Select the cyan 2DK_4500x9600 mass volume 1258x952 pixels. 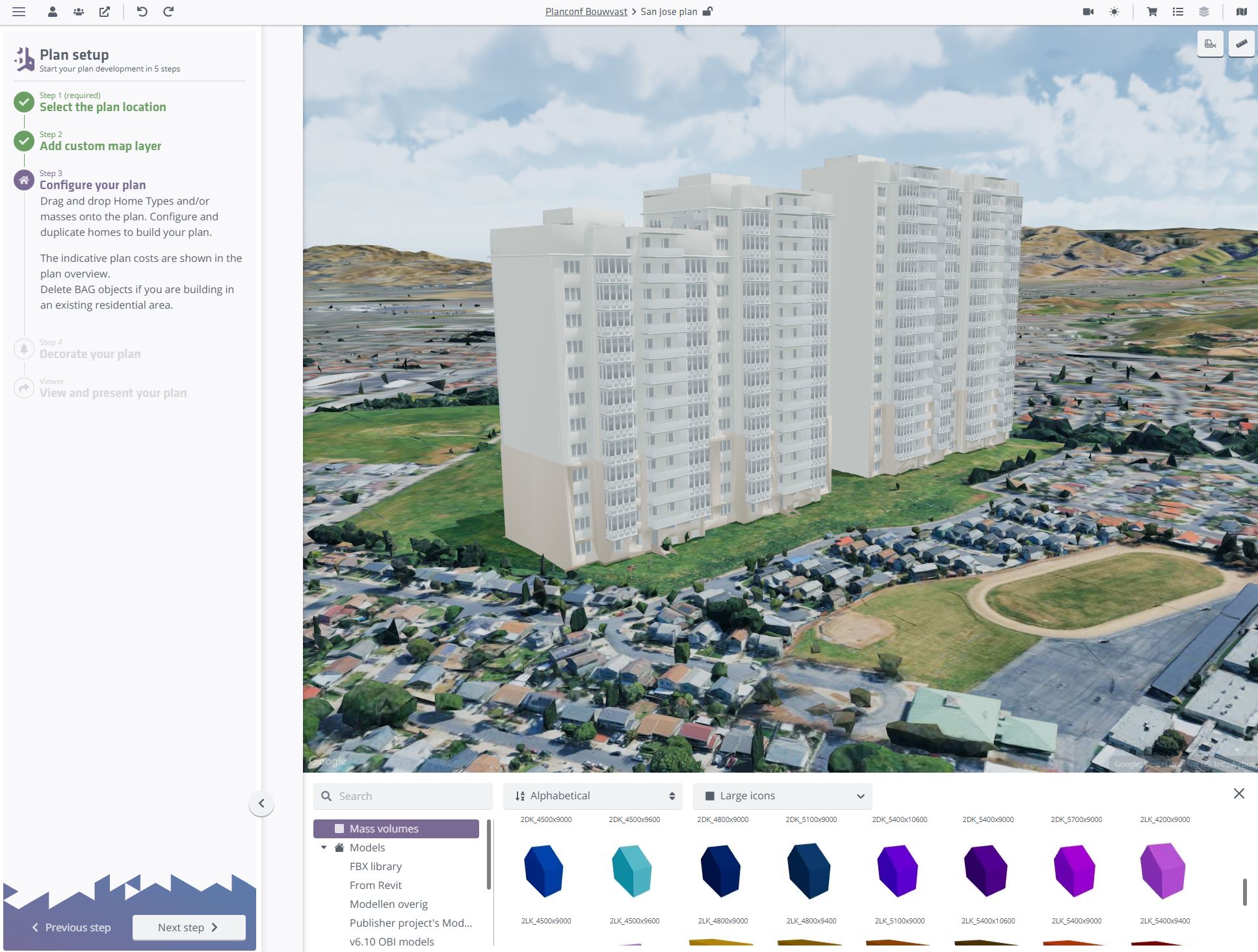pos(632,871)
